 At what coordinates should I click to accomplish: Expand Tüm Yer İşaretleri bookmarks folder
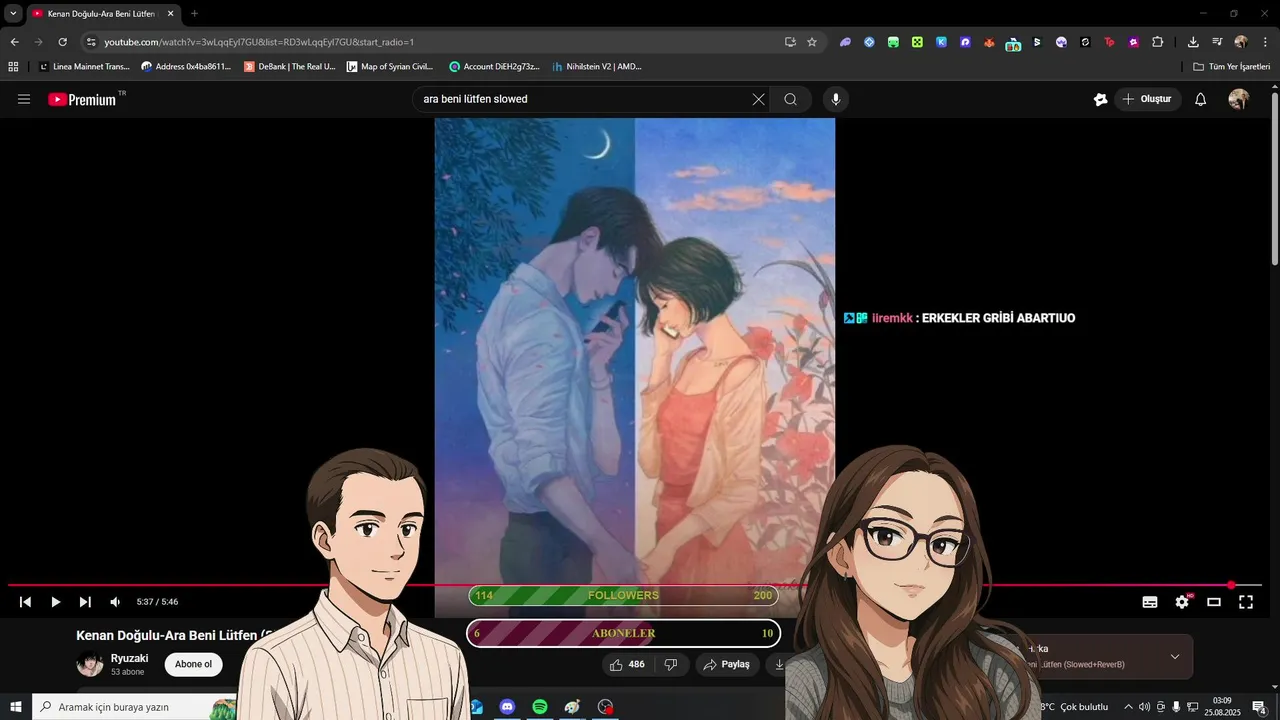click(1231, 66)
